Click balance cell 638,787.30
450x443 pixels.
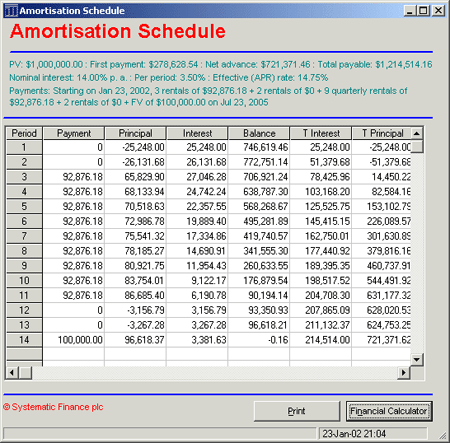click(x=259, y=192)
